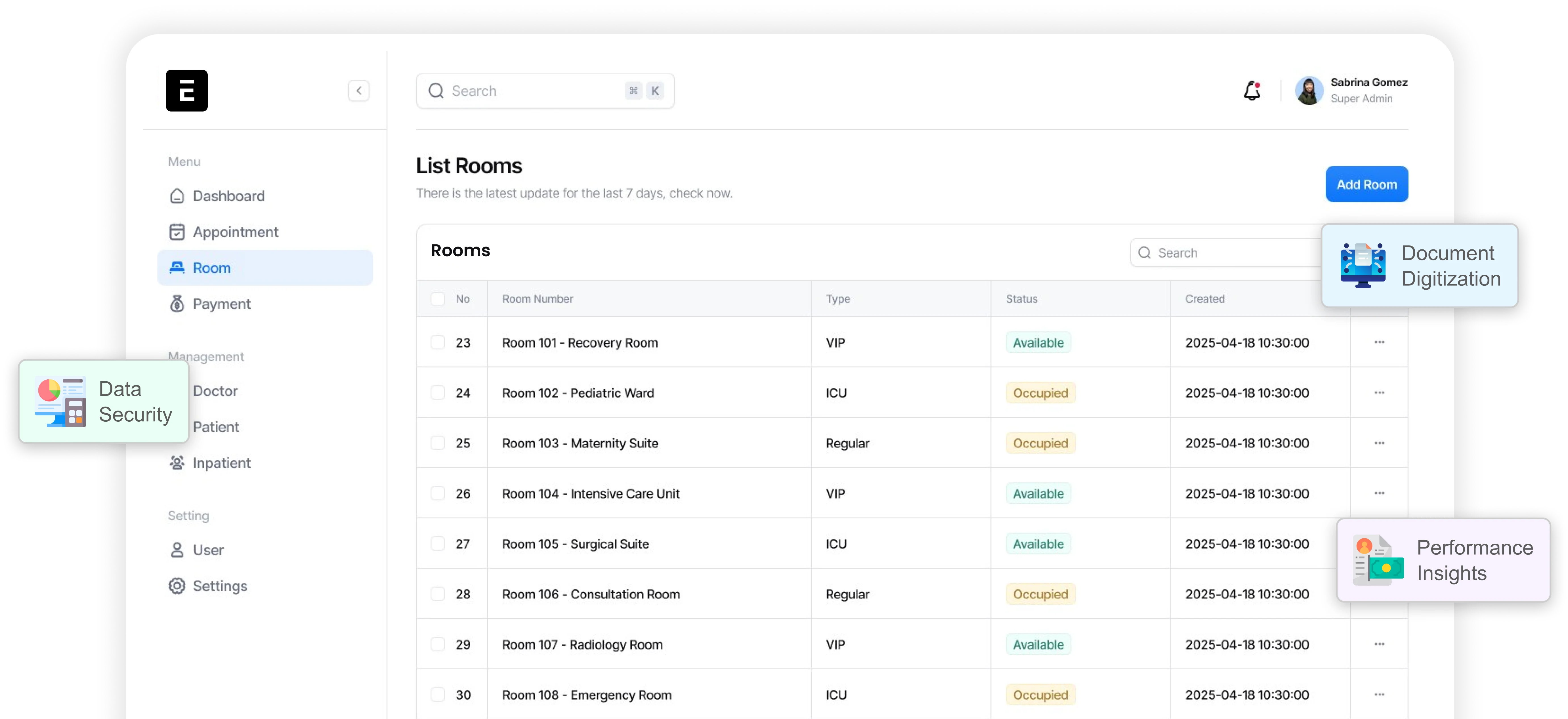The height and width of the screenshot is (719, 1568).
Task: Click the notification bell icon
Action: click(1252, 91)
